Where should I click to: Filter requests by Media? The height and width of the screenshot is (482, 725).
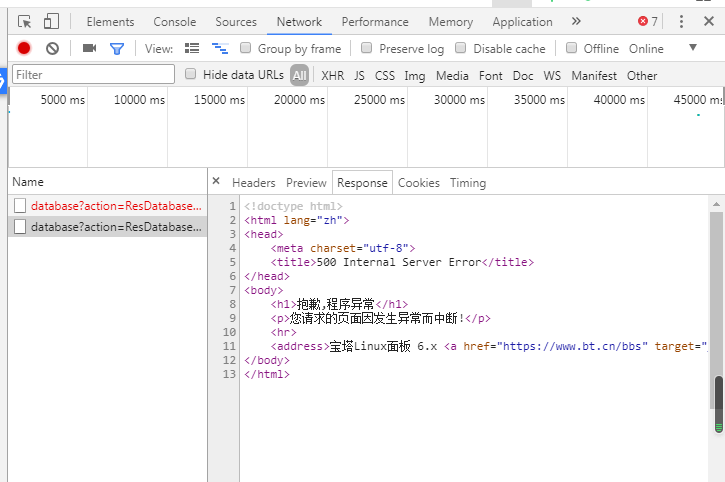coord(452,75)
